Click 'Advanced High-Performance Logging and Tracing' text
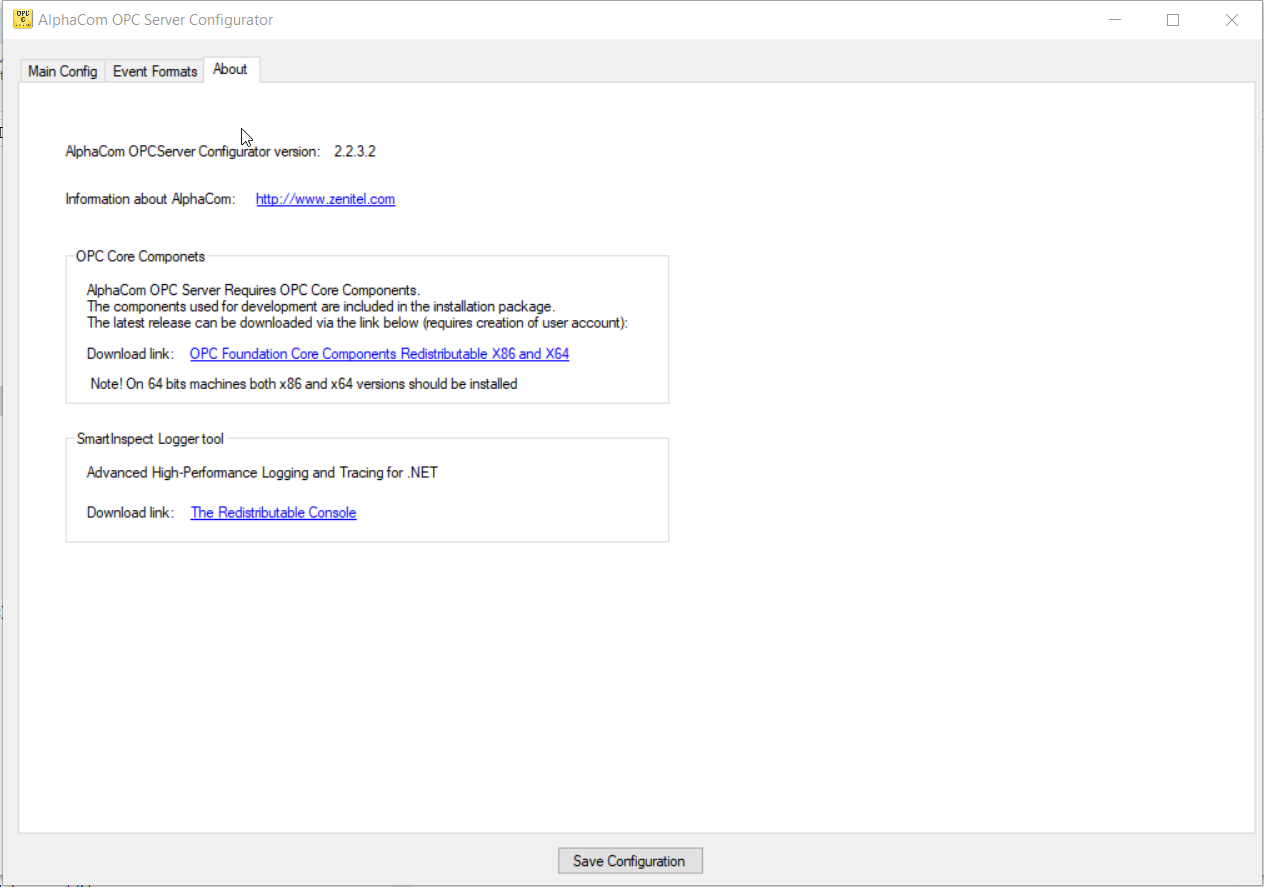Screen dimensions: 1264x887 [x=262, y=472]
